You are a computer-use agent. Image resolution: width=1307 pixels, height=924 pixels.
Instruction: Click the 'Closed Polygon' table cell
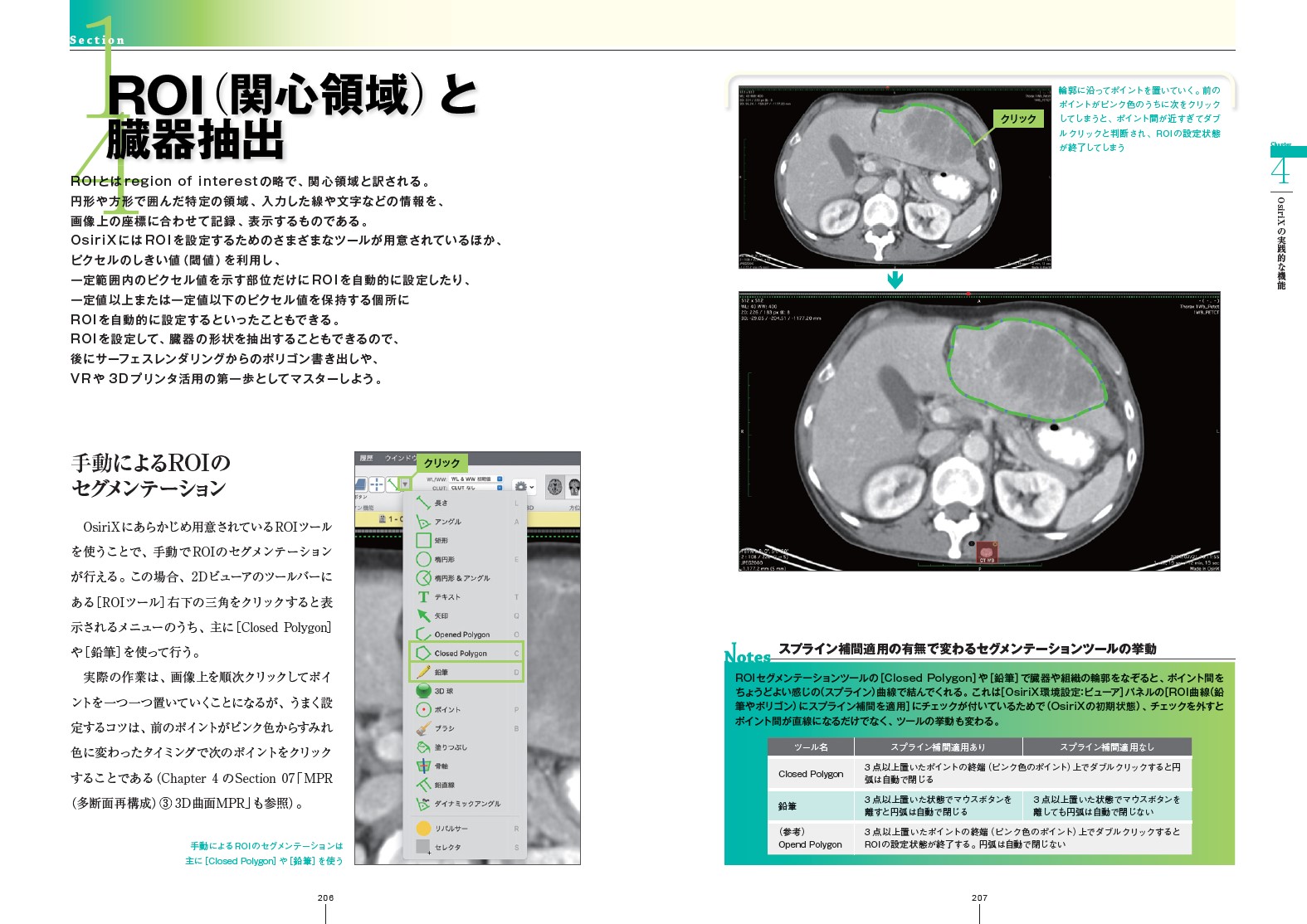click(x=811, y=774)
